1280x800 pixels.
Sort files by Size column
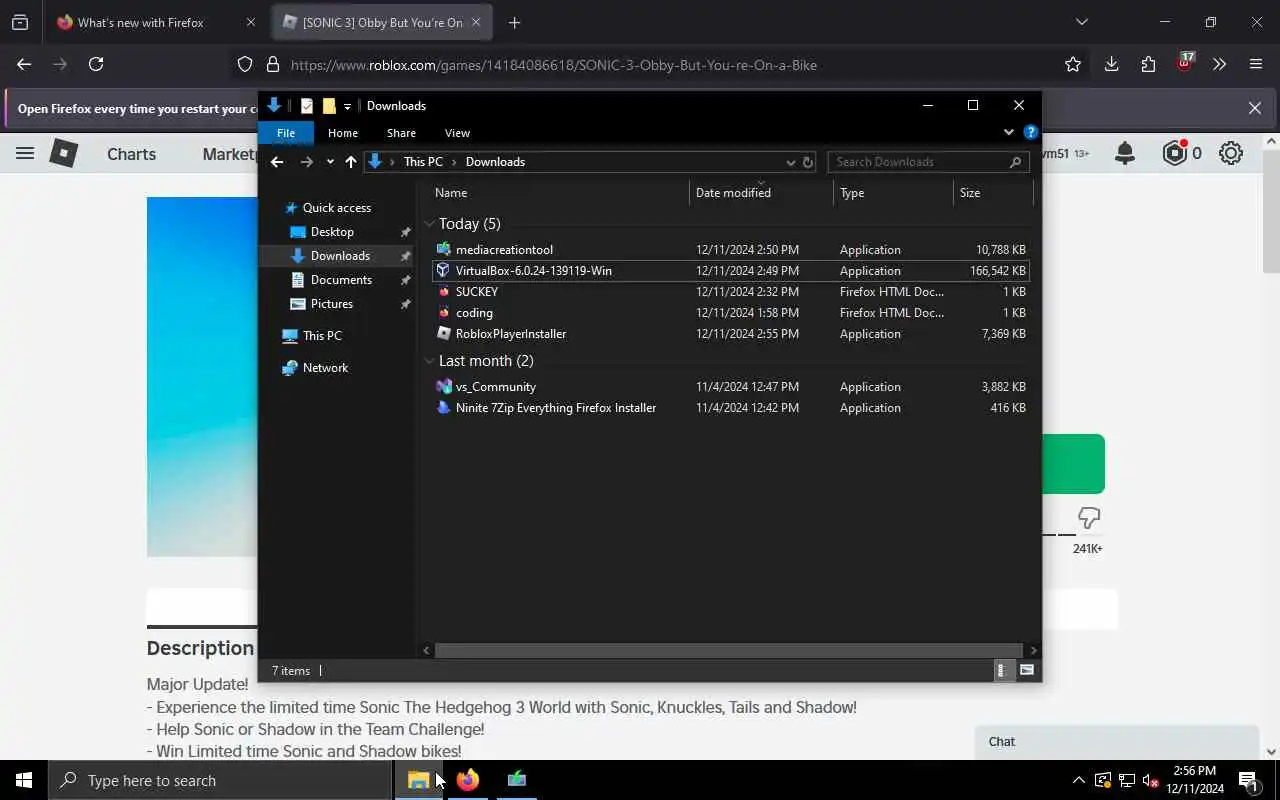(993, 193)
